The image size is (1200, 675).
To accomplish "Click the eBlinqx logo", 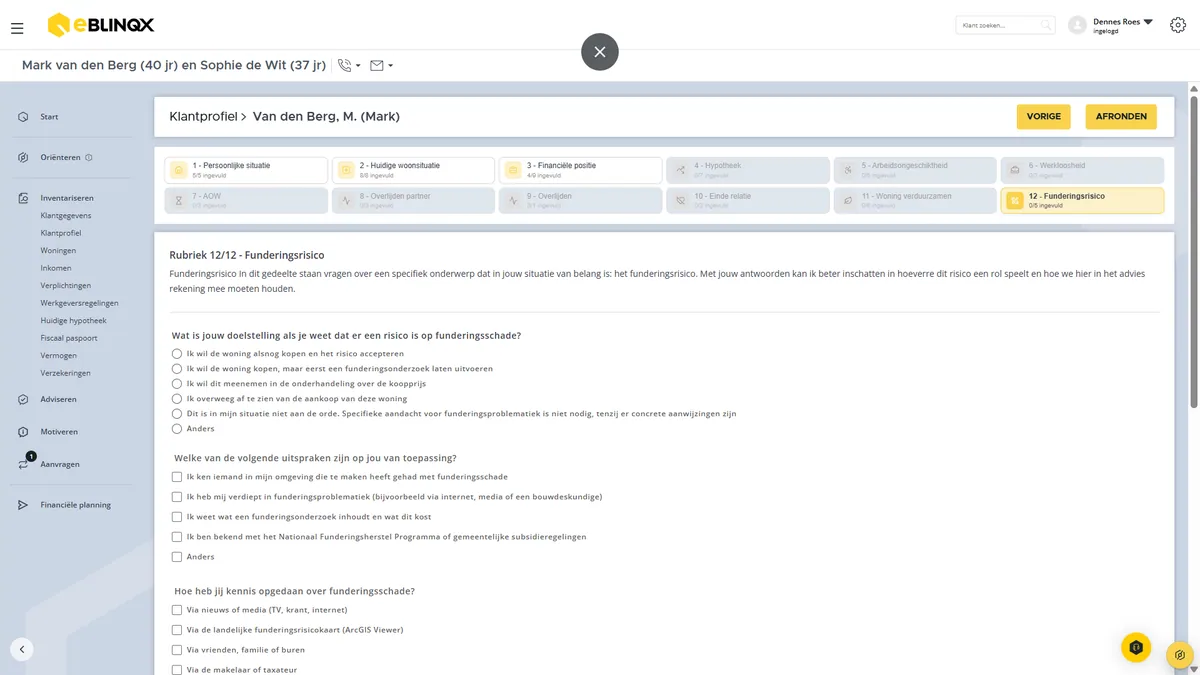I will click(100, 25).
